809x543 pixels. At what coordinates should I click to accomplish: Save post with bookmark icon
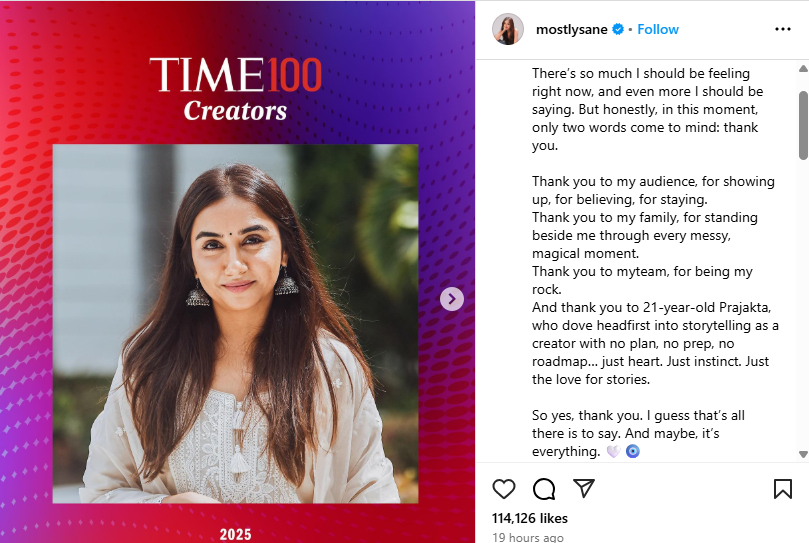point(783,489)
